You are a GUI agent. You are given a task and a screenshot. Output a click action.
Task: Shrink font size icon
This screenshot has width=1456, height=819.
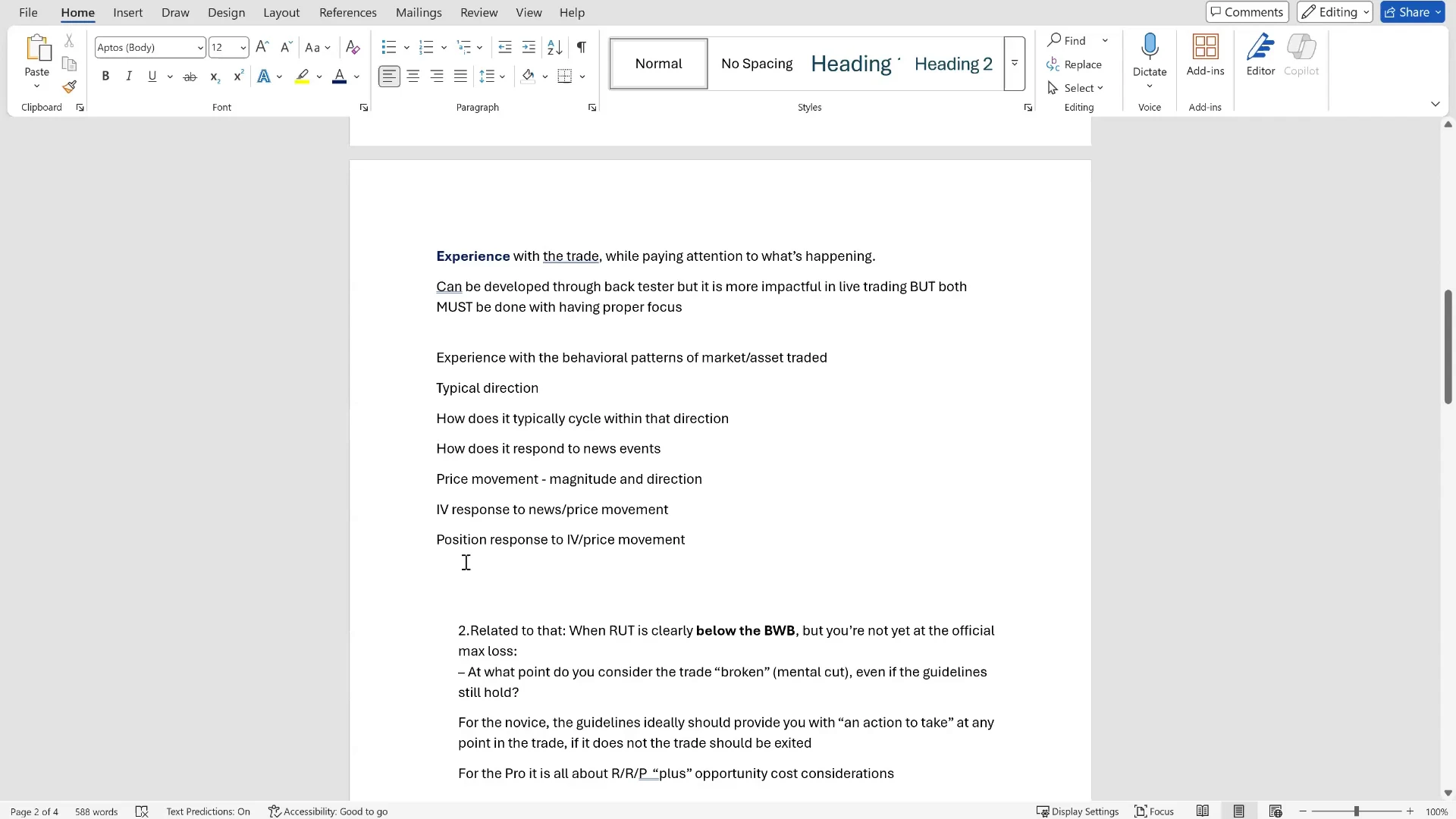pyautogui.click(x=286, y=47)
